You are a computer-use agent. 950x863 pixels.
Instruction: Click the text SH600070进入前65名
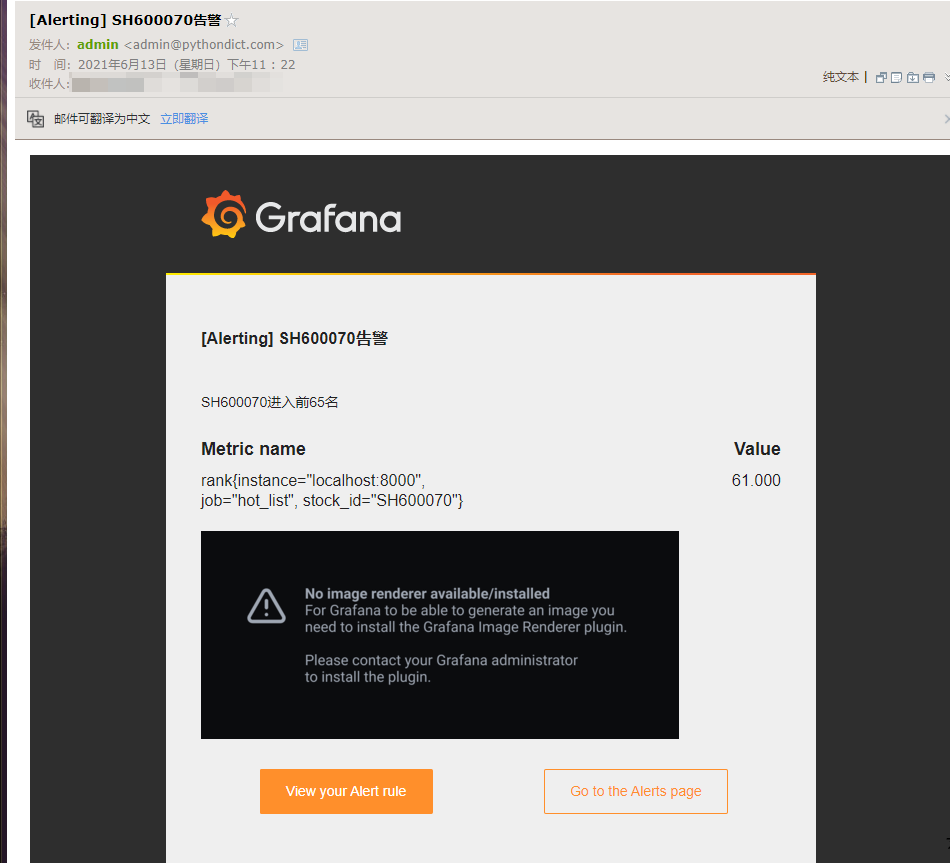click(270, 402)
